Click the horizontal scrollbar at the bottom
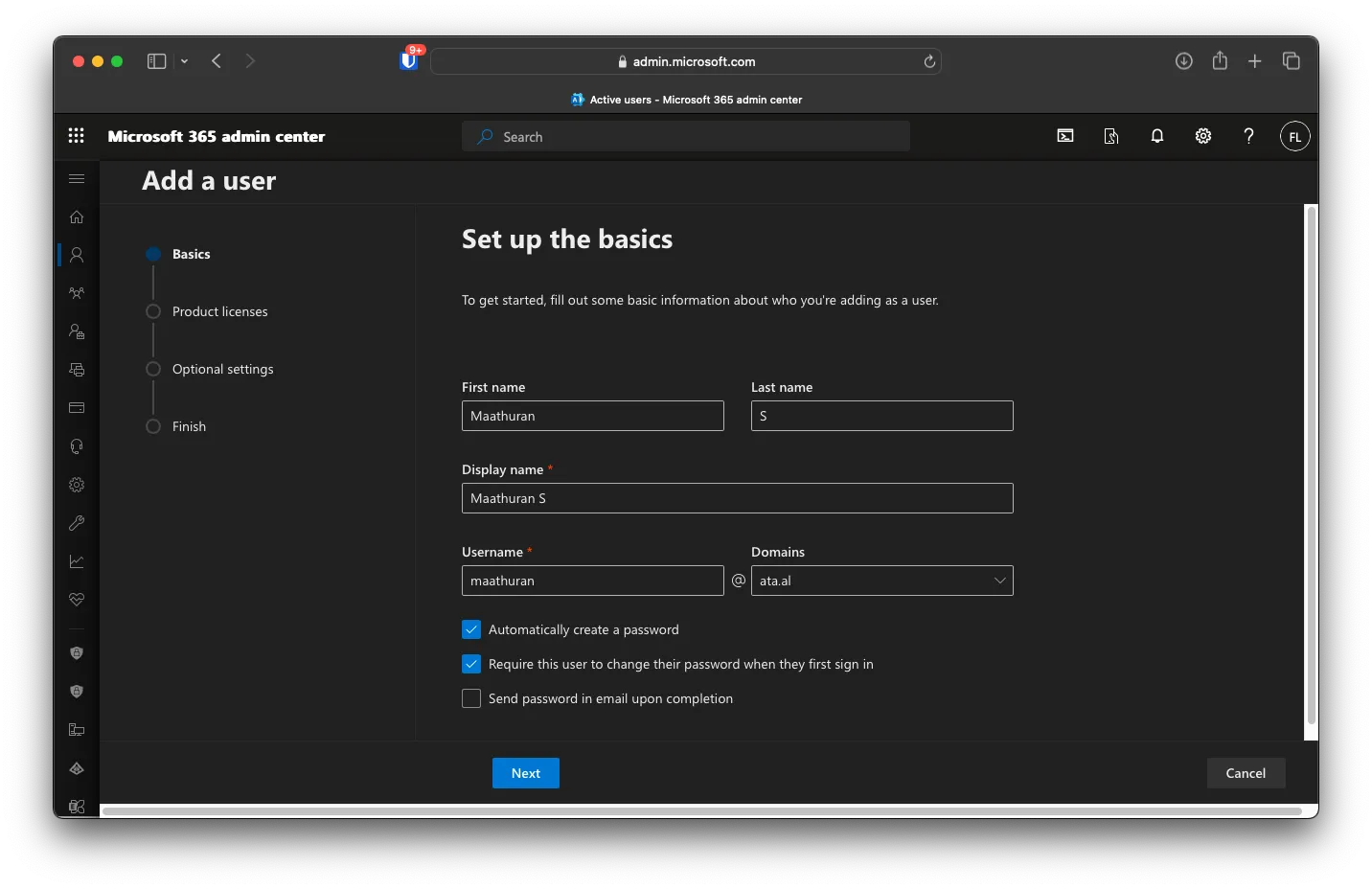 pos(704,811)
